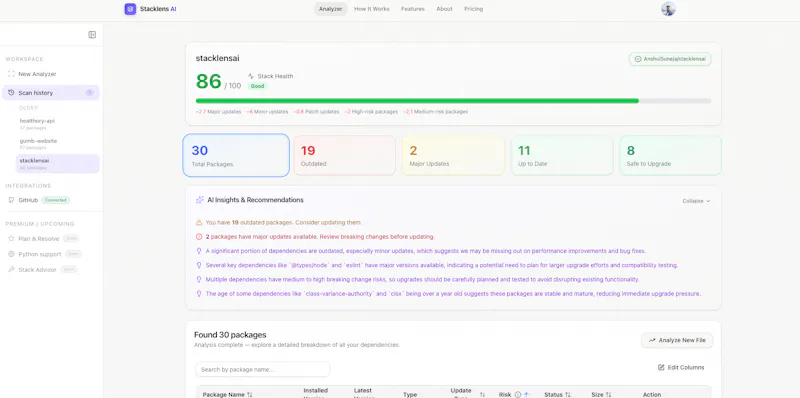The width and height of the screenshot is (800, 398).
Task: Sort by Size column arrows
Action: tap(608, 394)
